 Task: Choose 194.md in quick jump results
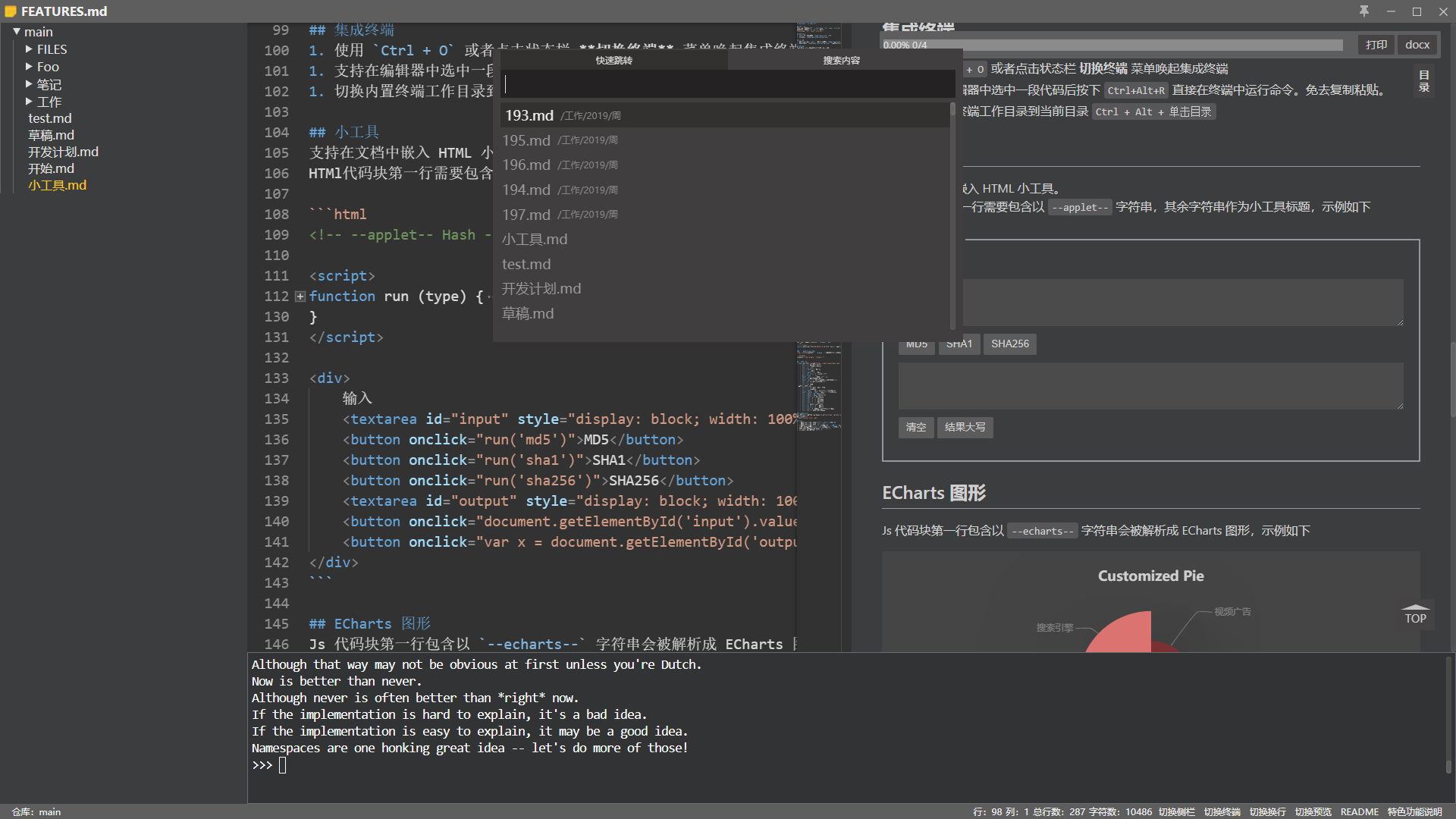pyautogui.click(x=723, y=190)
